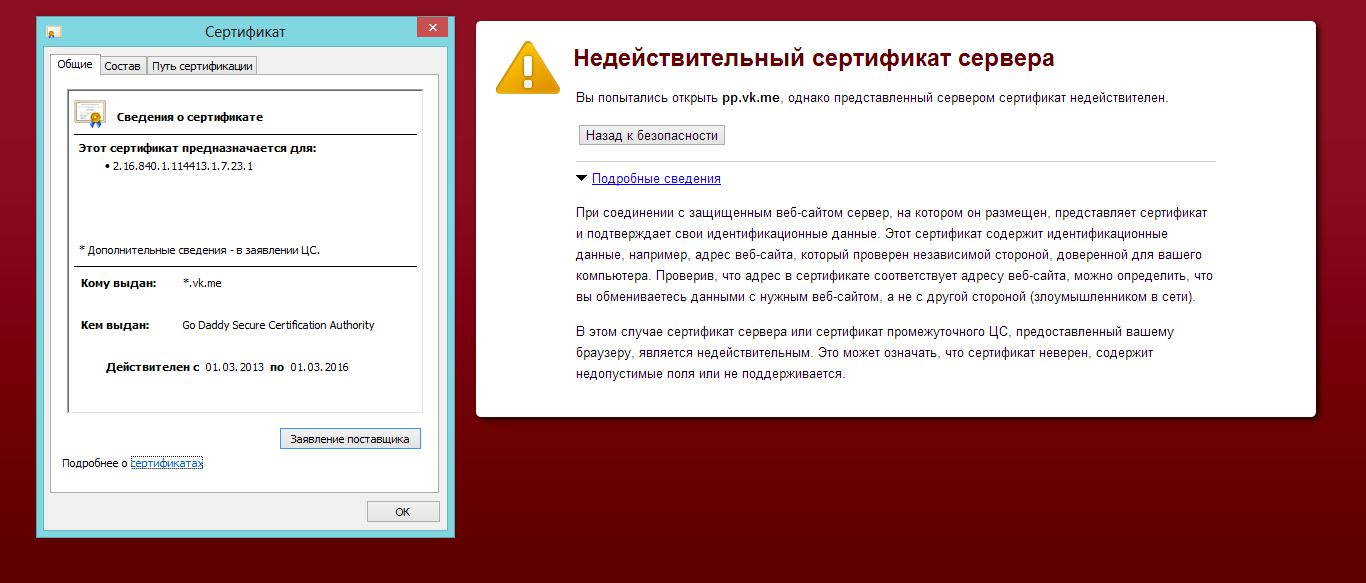Confirm the dialog with OK button

(403, 511)
